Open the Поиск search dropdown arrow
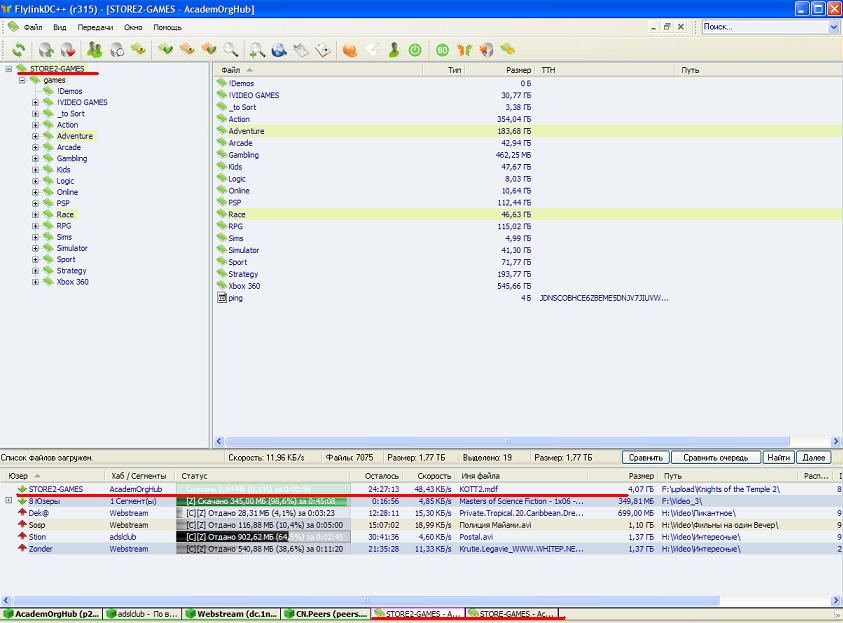Viewport: 843px width, 623px height. (x=834, y=27)
